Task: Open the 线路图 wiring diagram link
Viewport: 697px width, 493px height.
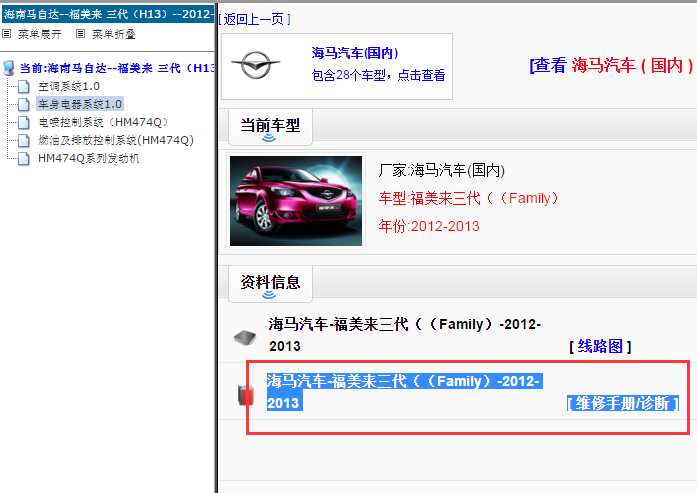Action: (x=600, y=346)
